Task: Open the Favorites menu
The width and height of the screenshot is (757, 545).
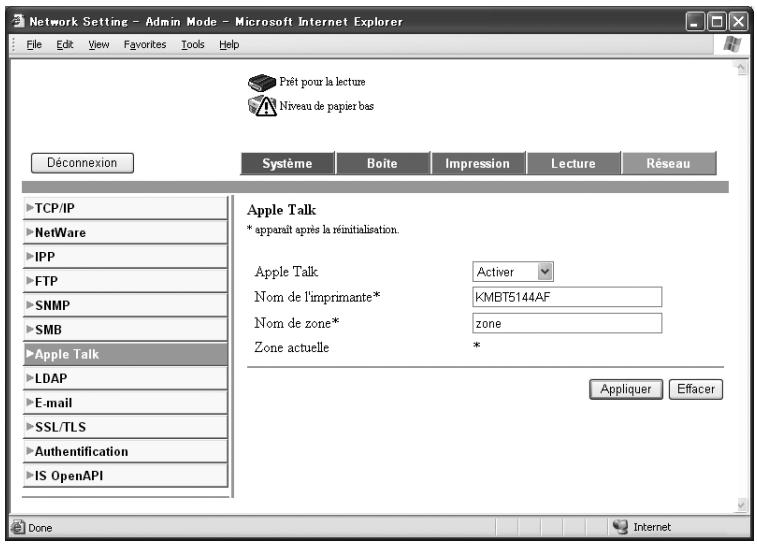Action: click(x=145, y=44)
